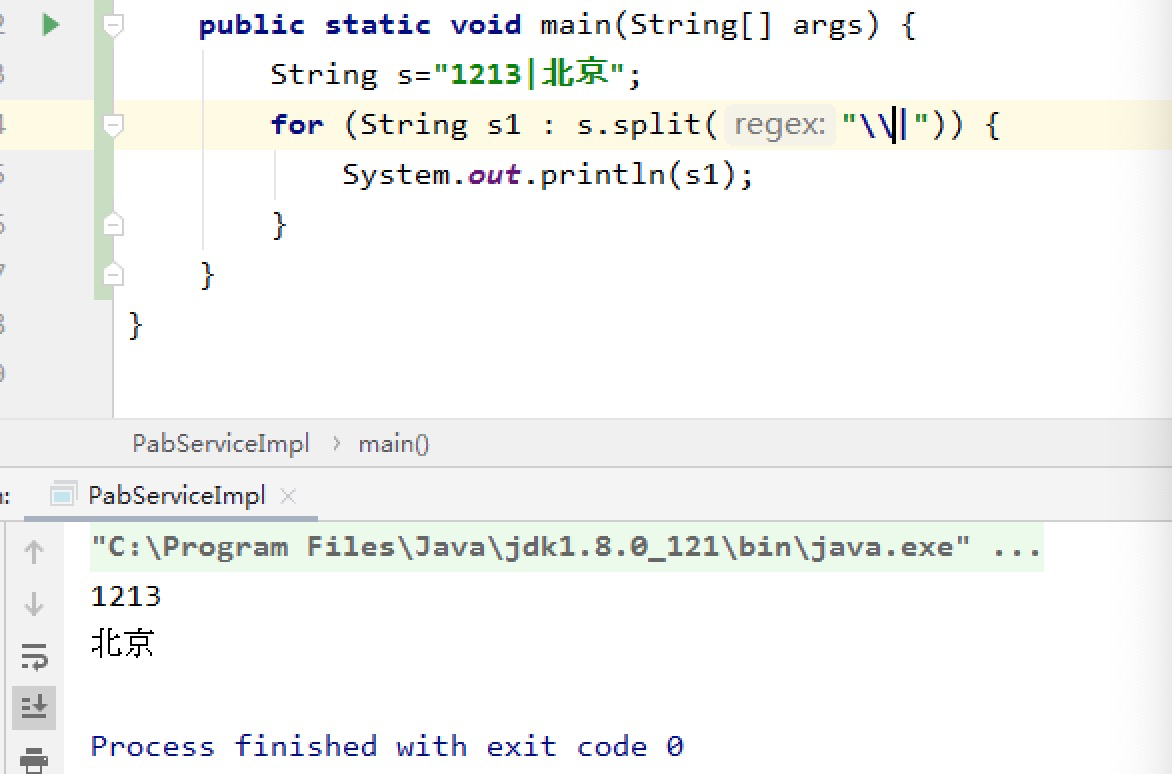Click the Down stack trace arrow

pyautogui.click(x=34, y=603)
